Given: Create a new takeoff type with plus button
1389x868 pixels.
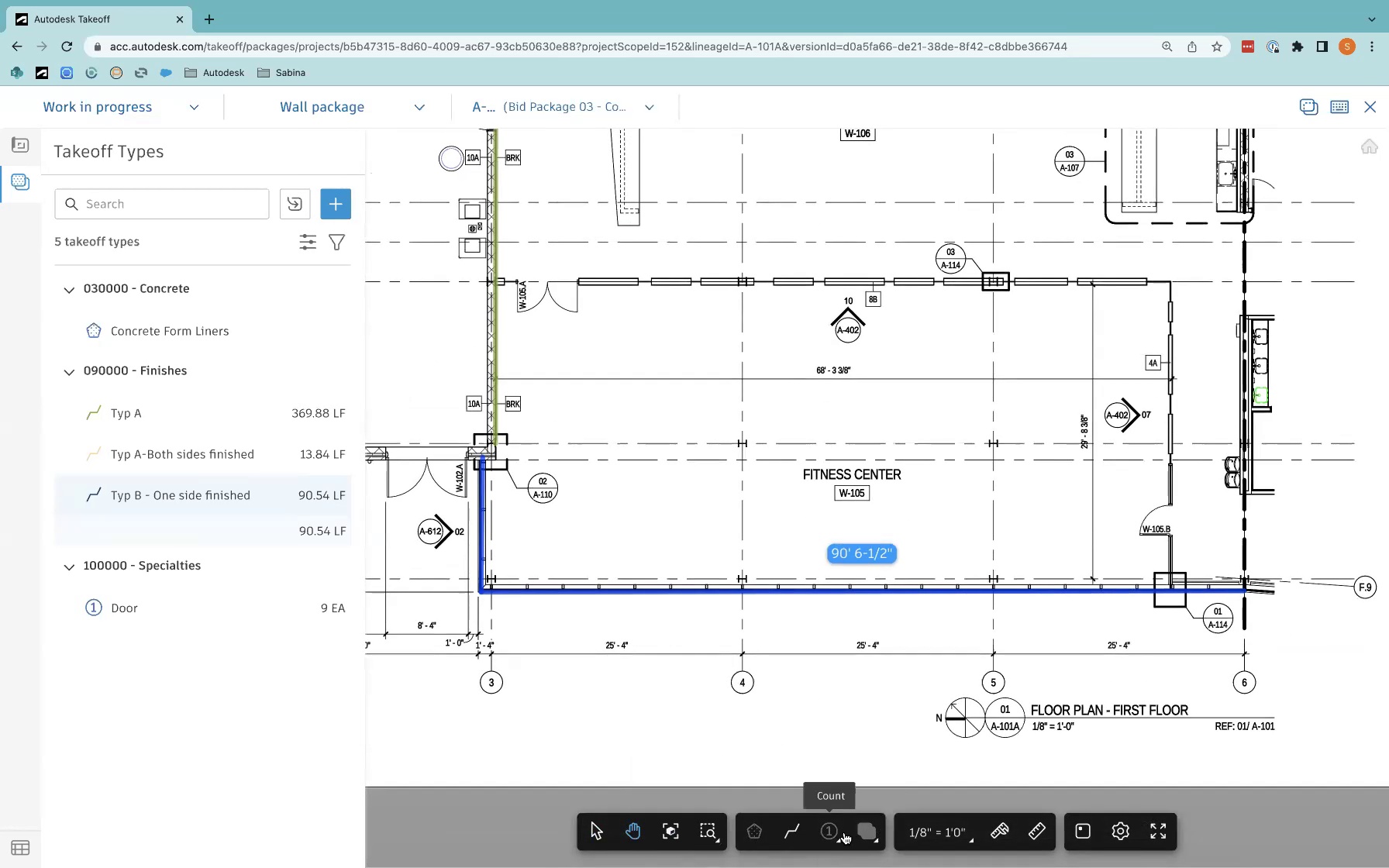Looking at the screenshot, I should pos(336,204).
